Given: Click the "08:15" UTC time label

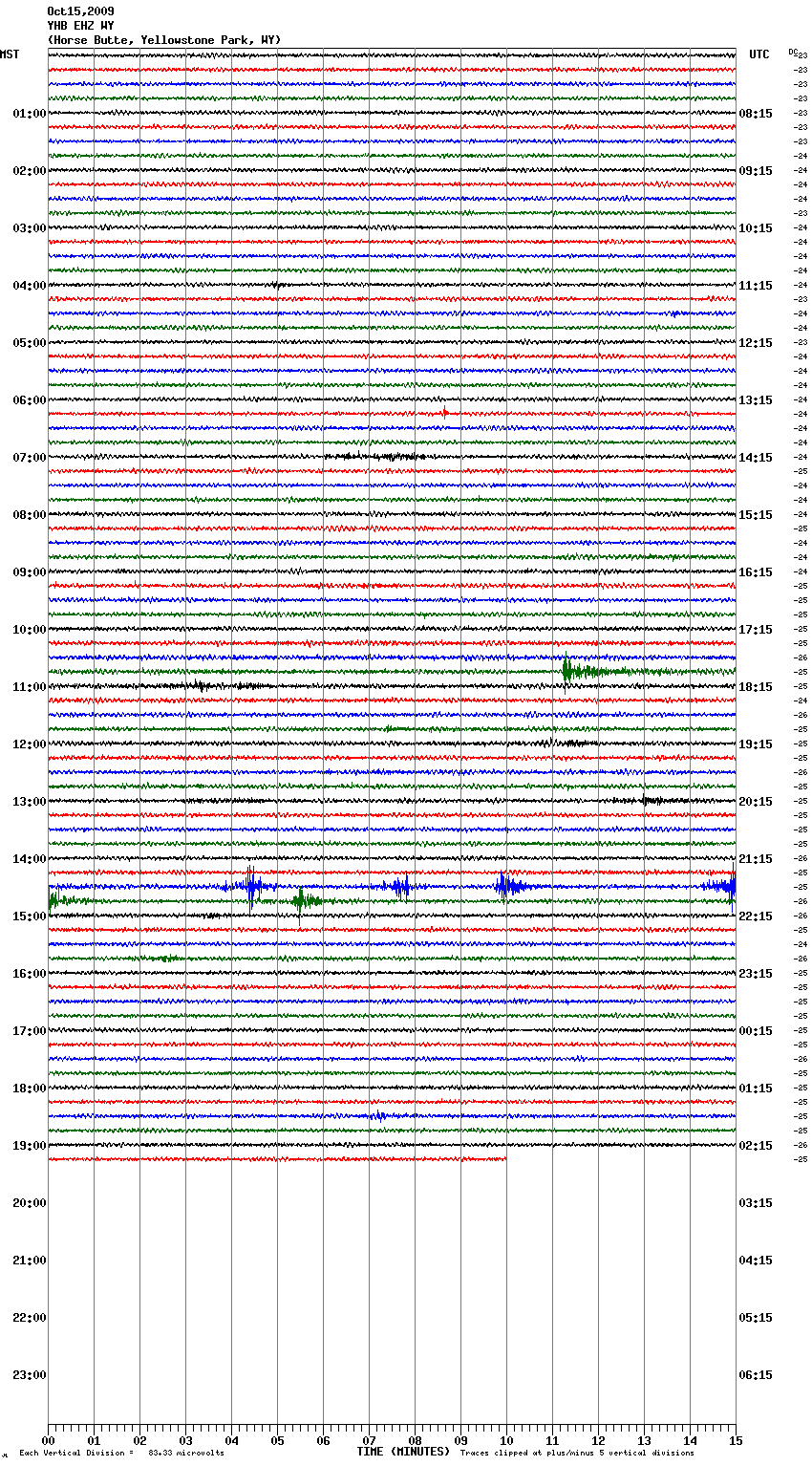Looking at the screenshot, I should click(x=756, y=114).
